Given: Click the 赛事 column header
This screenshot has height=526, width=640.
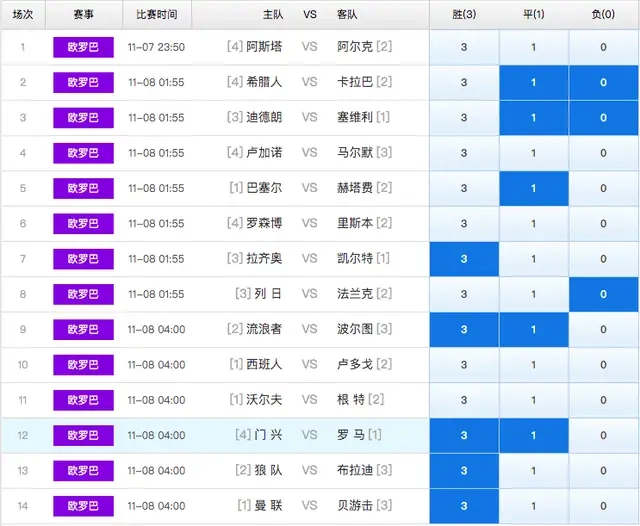Looking at the screenshot, I should click(x=84, y=15).
